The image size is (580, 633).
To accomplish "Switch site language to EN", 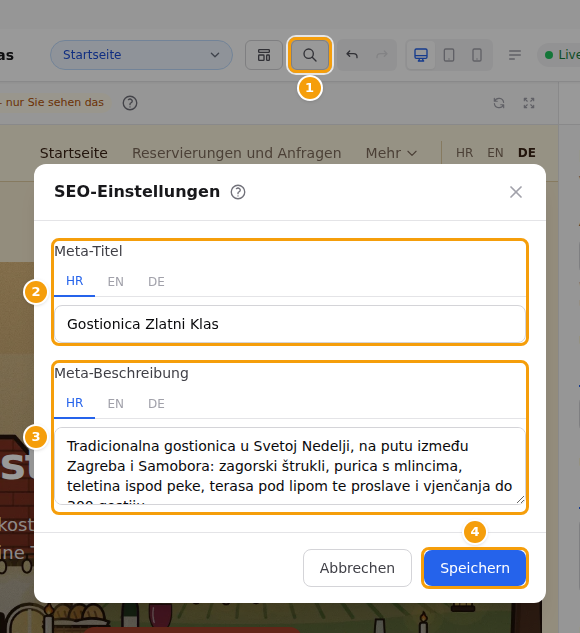I will [x=495, y=153].
